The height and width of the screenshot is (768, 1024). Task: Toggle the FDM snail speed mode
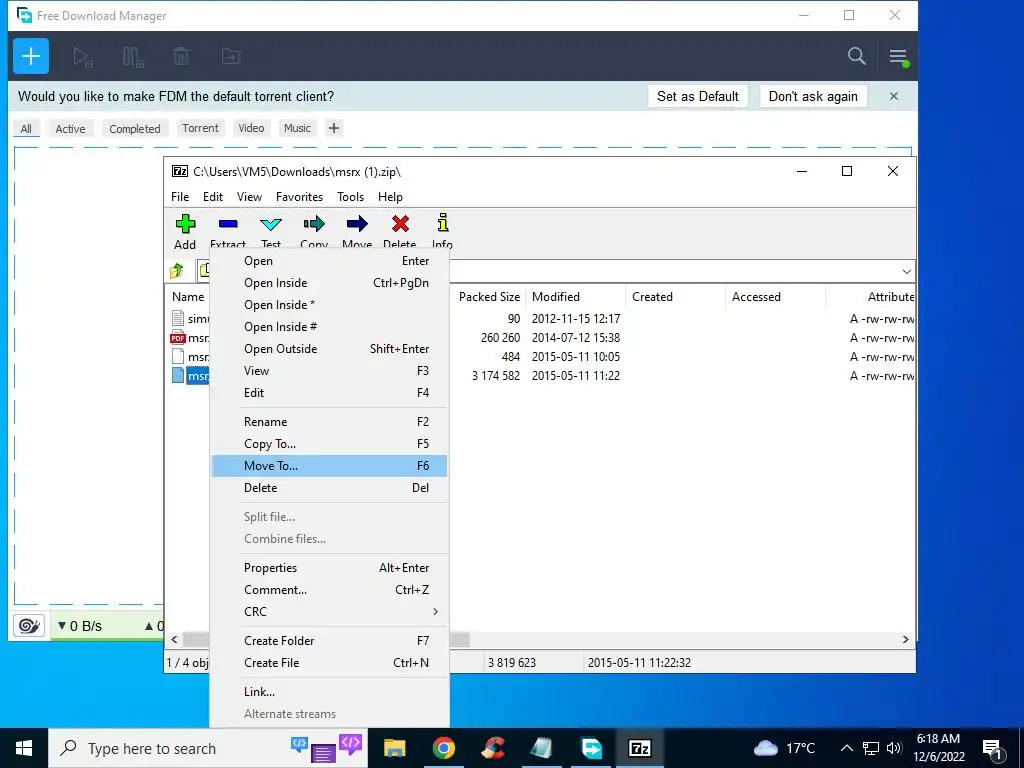point(29,626)
